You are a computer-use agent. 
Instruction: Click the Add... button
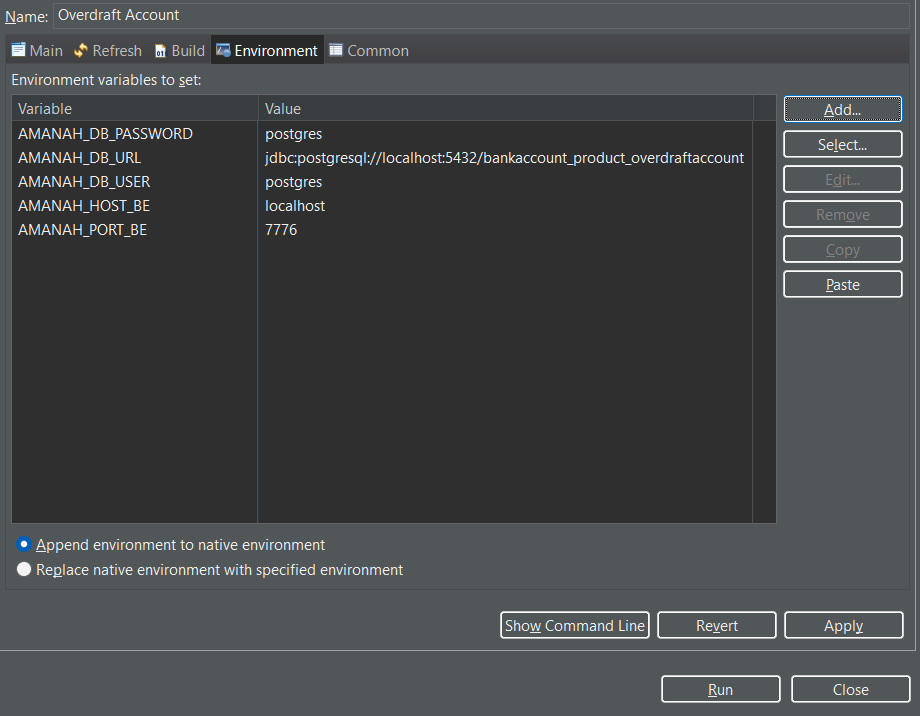pyautogui.click(x=843, y=109)
